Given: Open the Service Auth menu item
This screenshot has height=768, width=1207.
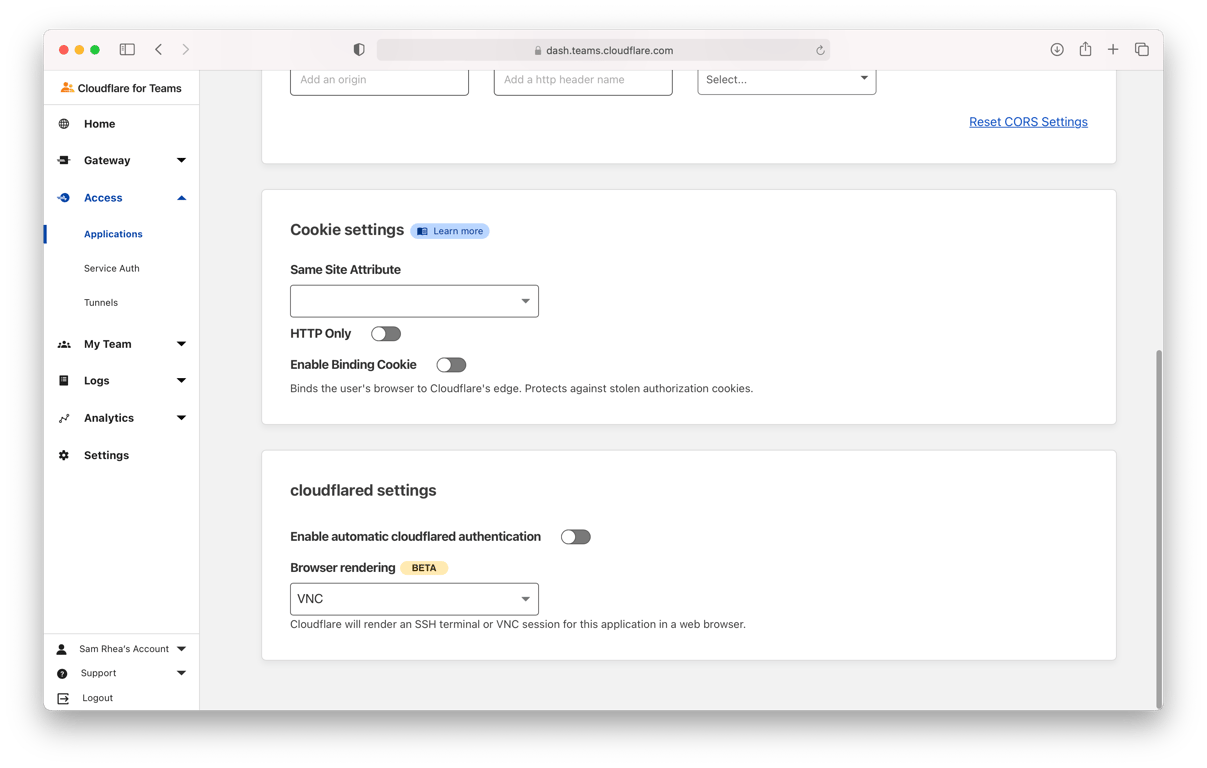Looking at the screenshot, I should click(112, 268).
